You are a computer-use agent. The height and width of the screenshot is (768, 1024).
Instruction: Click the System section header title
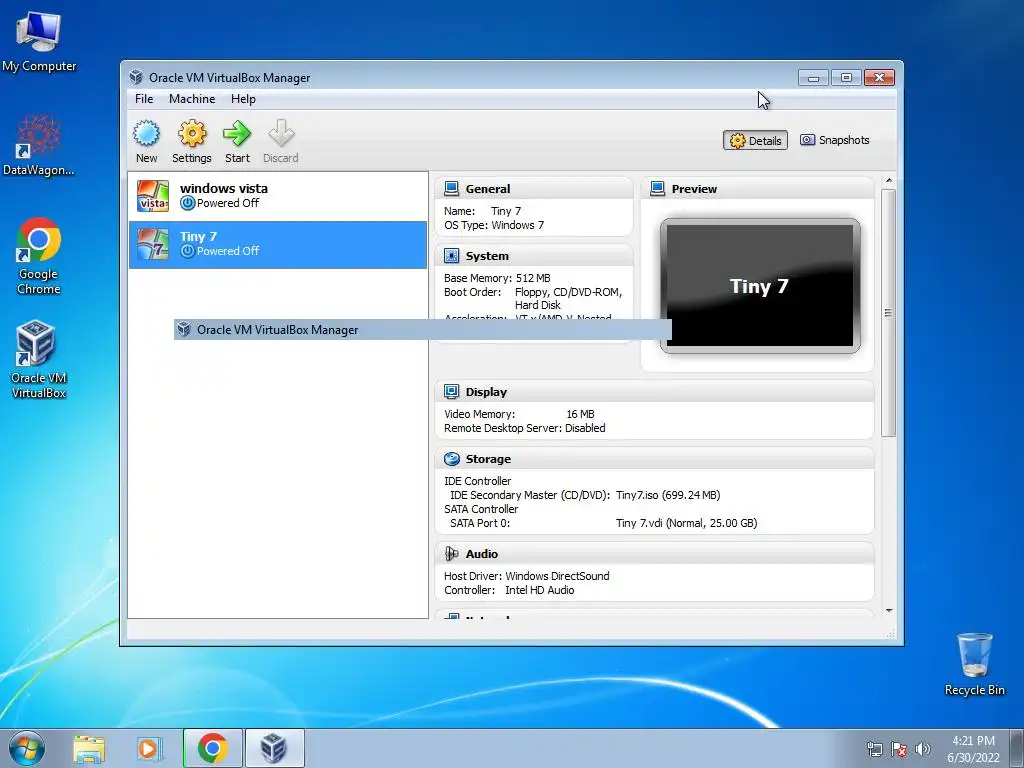(487, 256)
